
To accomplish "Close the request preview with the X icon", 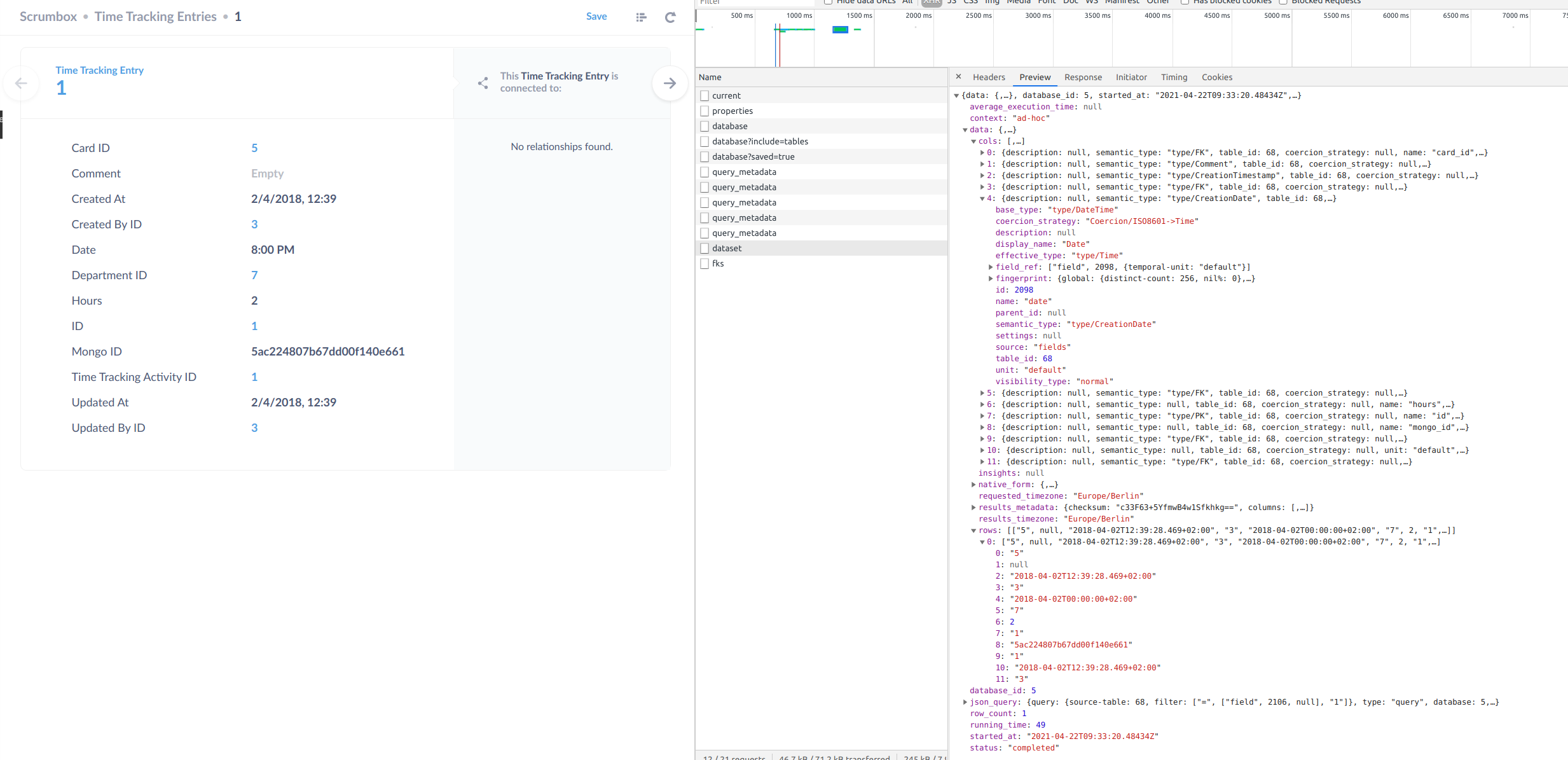I will (x=959, y=76).
